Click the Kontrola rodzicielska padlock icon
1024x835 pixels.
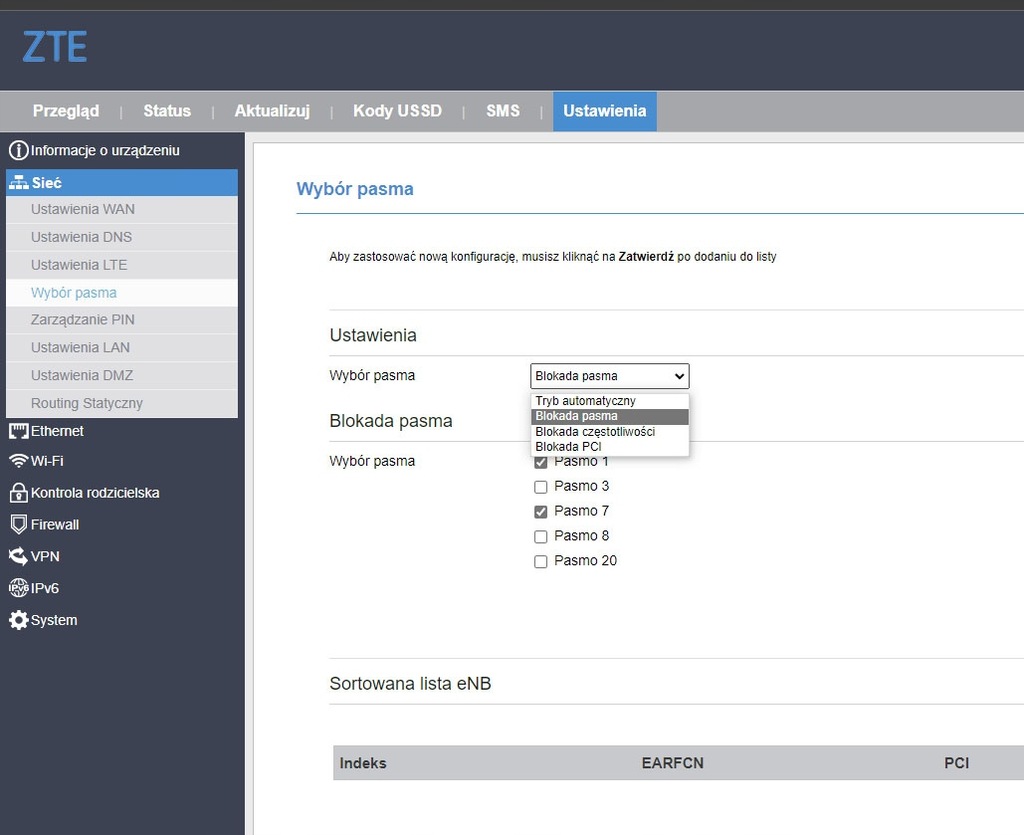click(x=18, y=493)
